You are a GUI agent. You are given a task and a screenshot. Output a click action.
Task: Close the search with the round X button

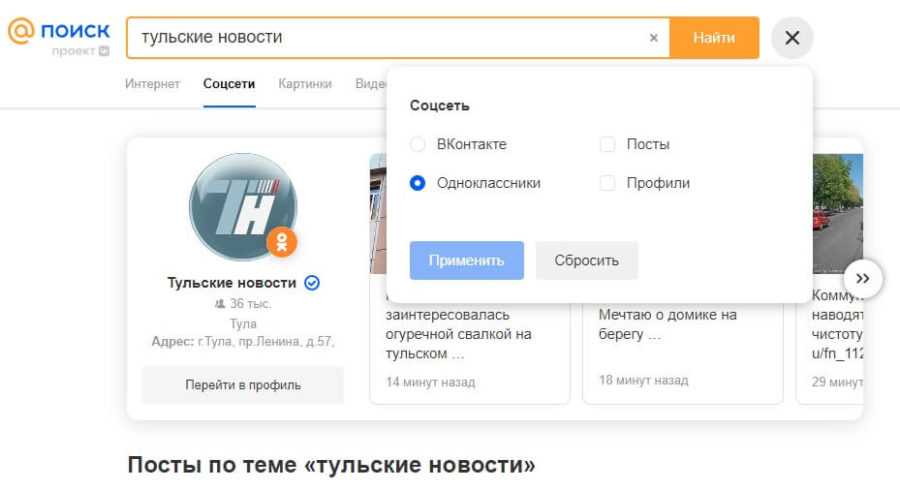click(792, 38)
